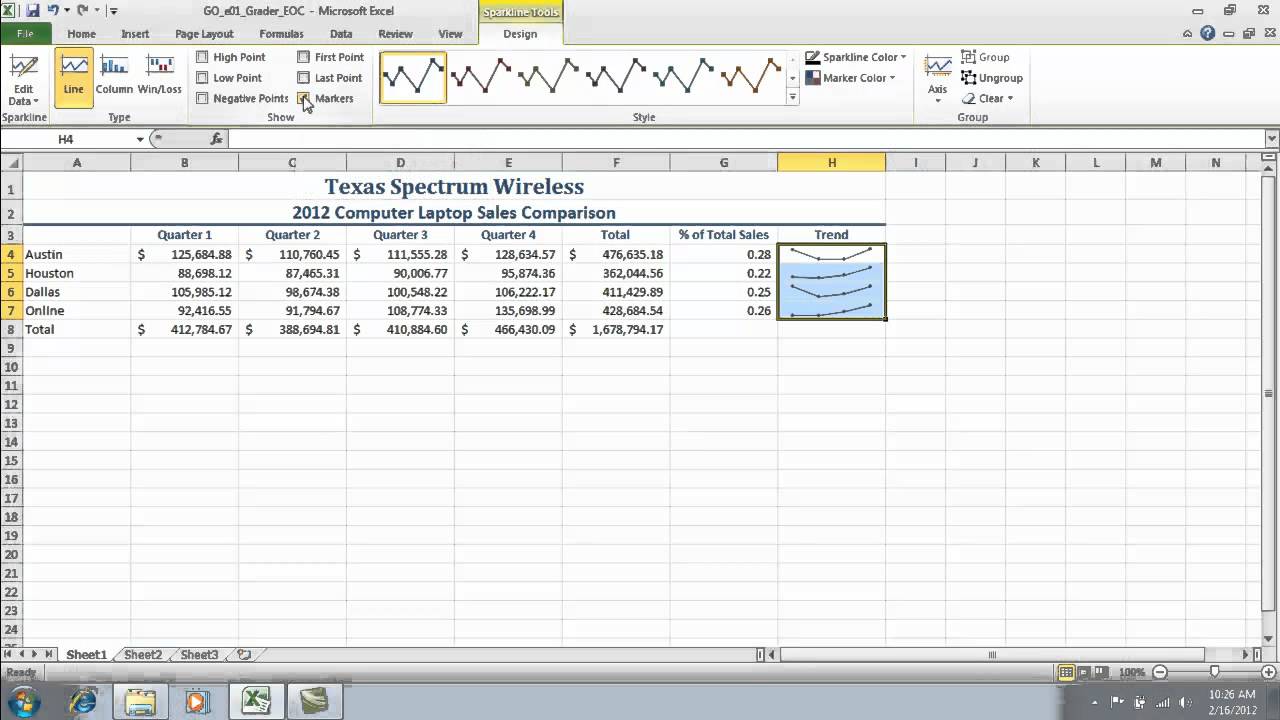This screenshot has height=720, width=1280.
Task: Enable the High Point checkbox
Action: coord(202,57)
